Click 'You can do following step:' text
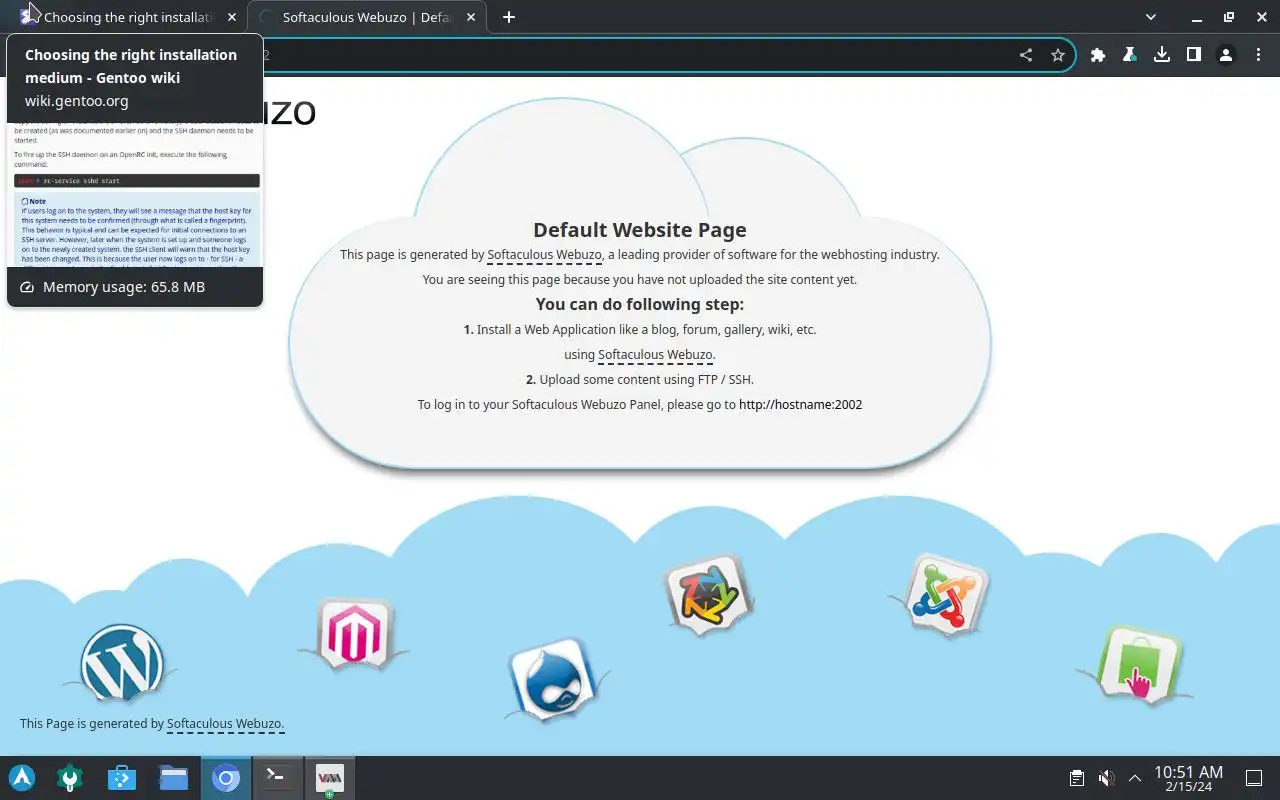The width and height of the screenshot is (1280, 800). coord(640,304)
